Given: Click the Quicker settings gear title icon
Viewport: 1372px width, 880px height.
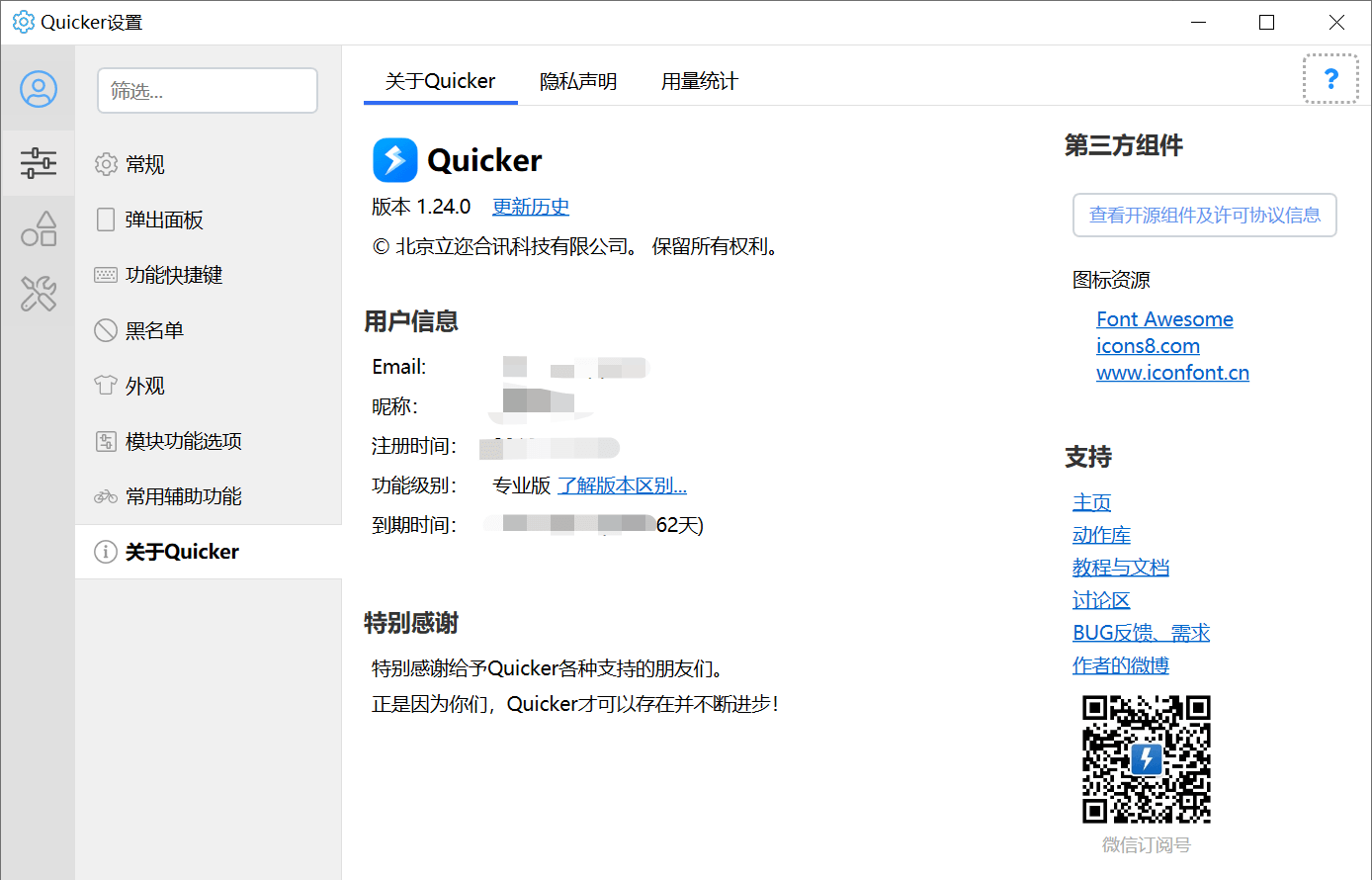Looking at the screenshot, I should click(x=23, y=22).
